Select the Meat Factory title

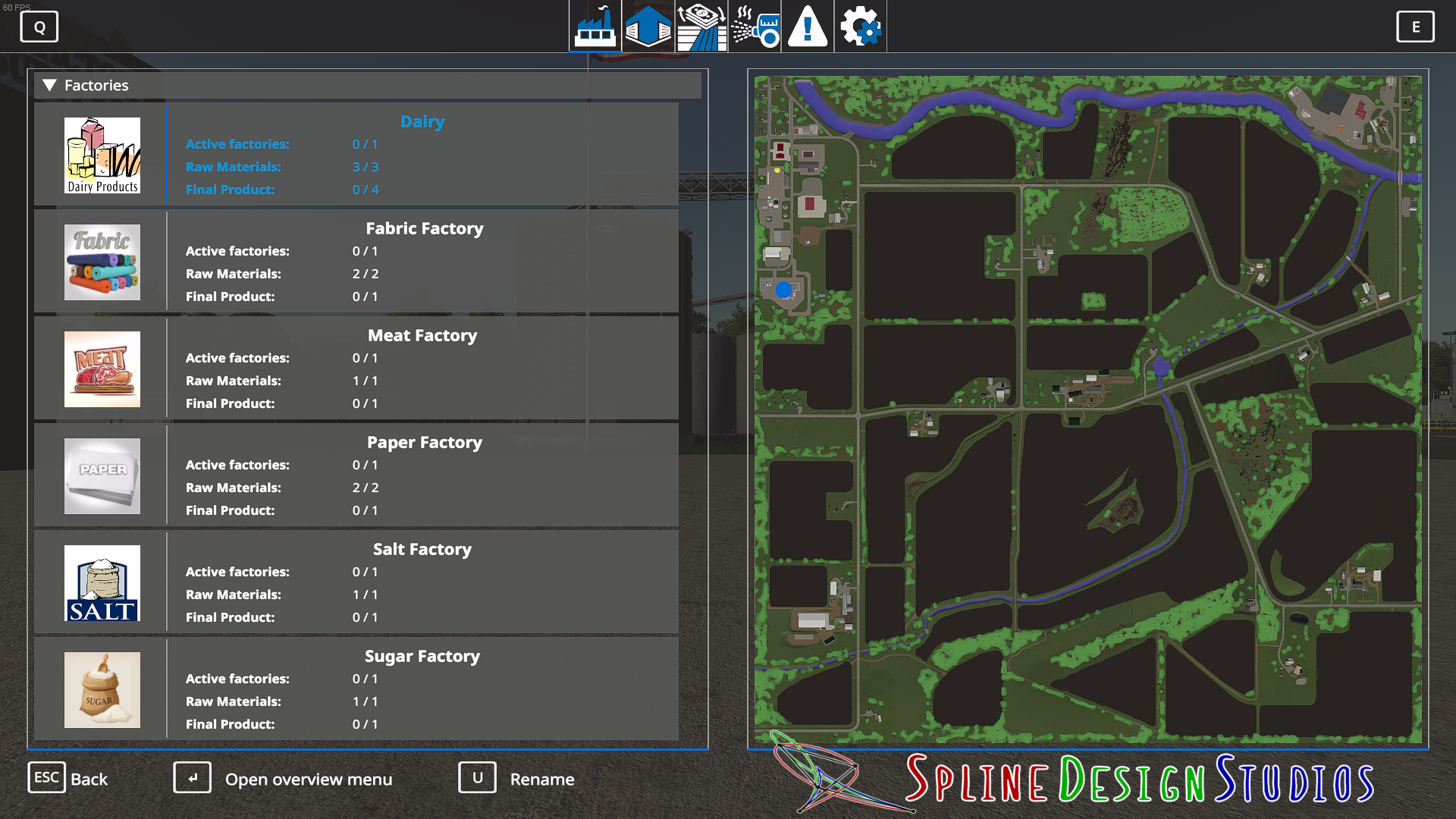(422, 335)
